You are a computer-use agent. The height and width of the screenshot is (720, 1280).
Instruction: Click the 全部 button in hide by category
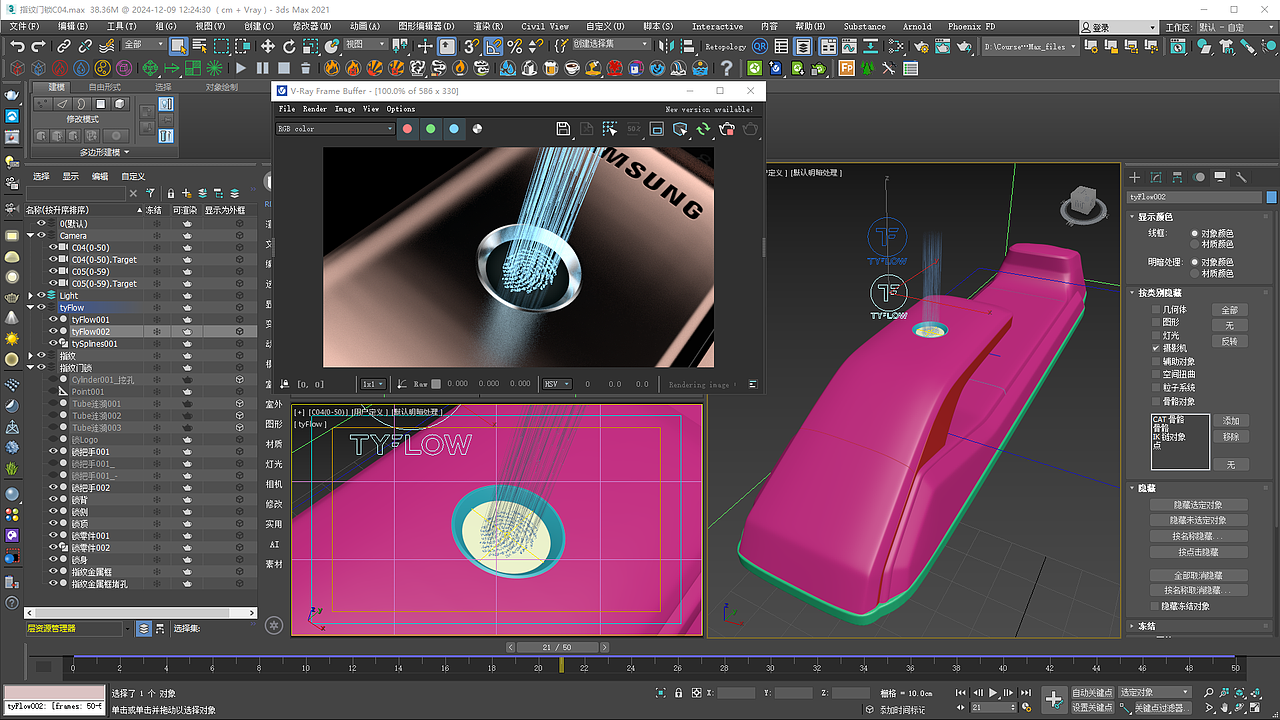click(x=1229, y=310)
